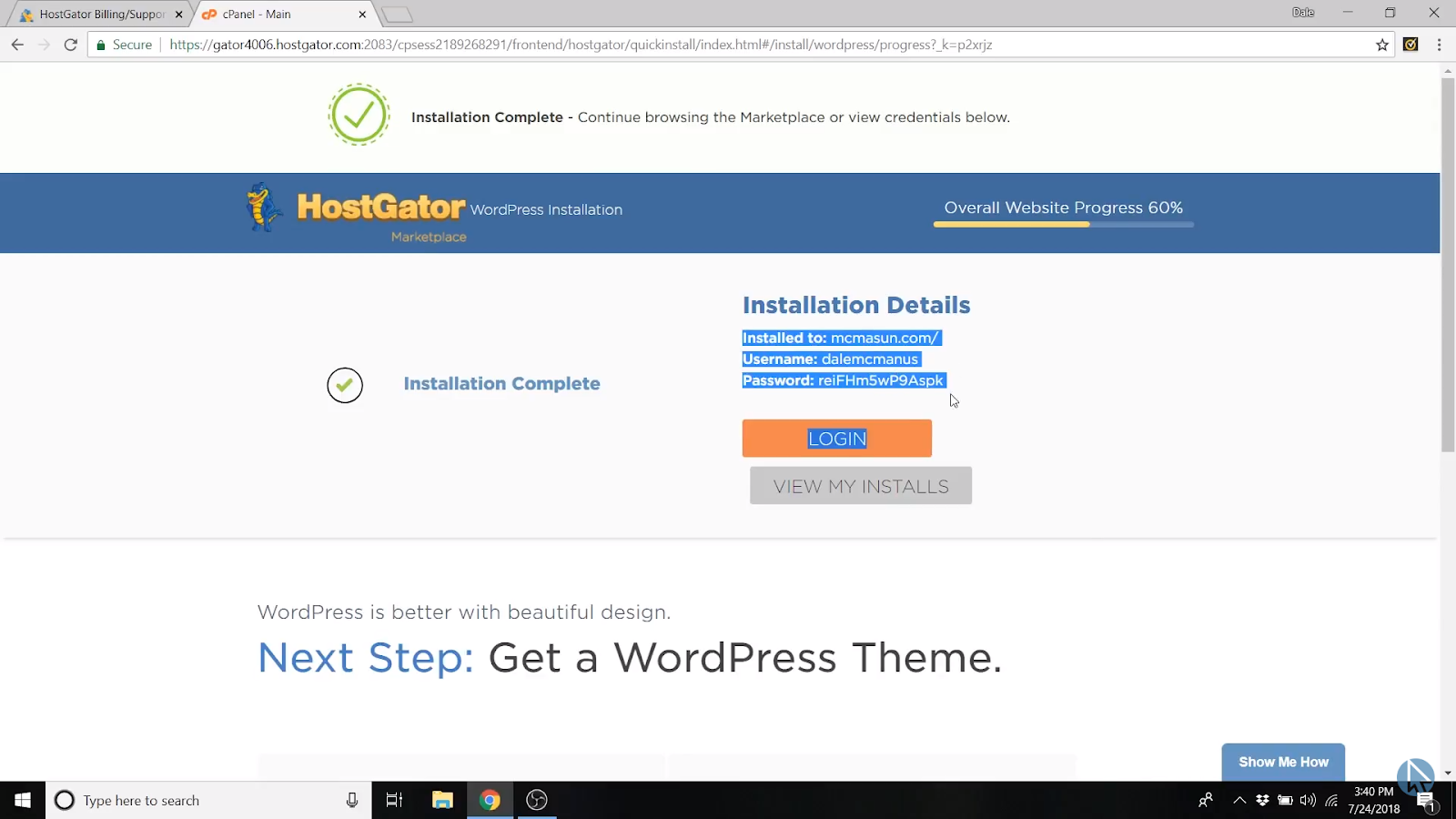Viewport: 1456px width, 819px height.
Task: Close the cPanel - Main tab
Action: coord(362,15)
